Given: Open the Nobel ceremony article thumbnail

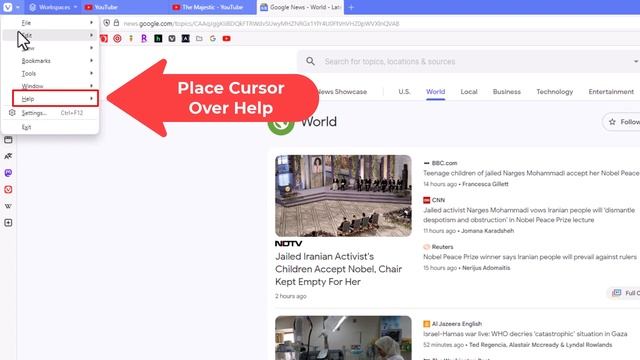Looking at the screenshot, I should [343, 196].
